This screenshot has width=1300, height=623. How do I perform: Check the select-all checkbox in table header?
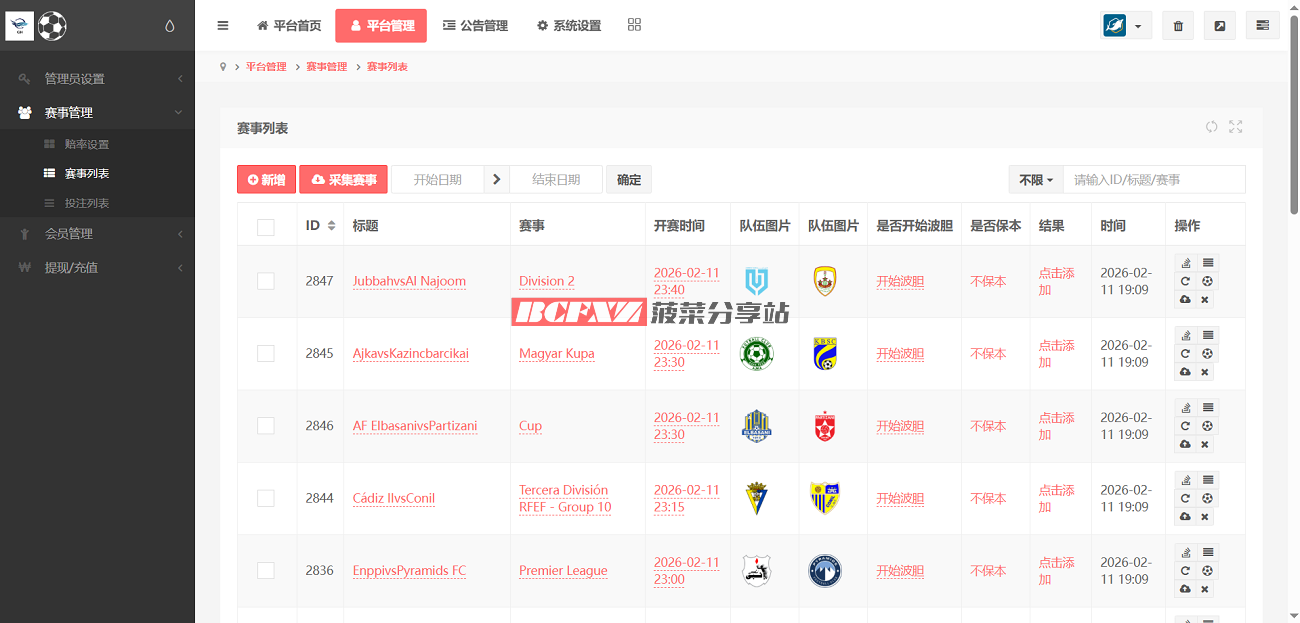tap(265, 227)
